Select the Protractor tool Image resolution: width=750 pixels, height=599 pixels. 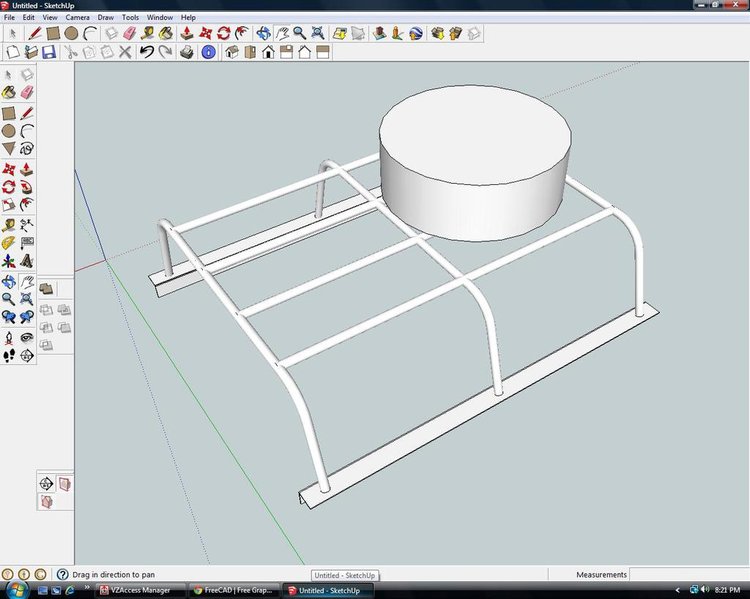(x=9, y=243)
